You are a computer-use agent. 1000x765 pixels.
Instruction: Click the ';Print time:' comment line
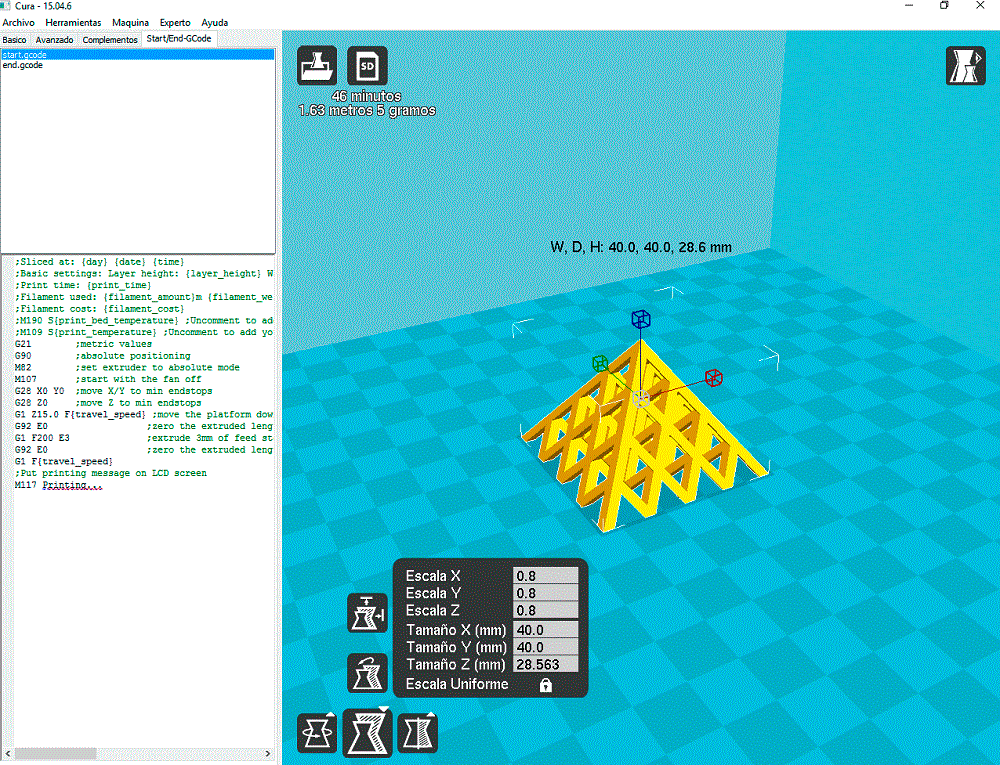point(83,285)
